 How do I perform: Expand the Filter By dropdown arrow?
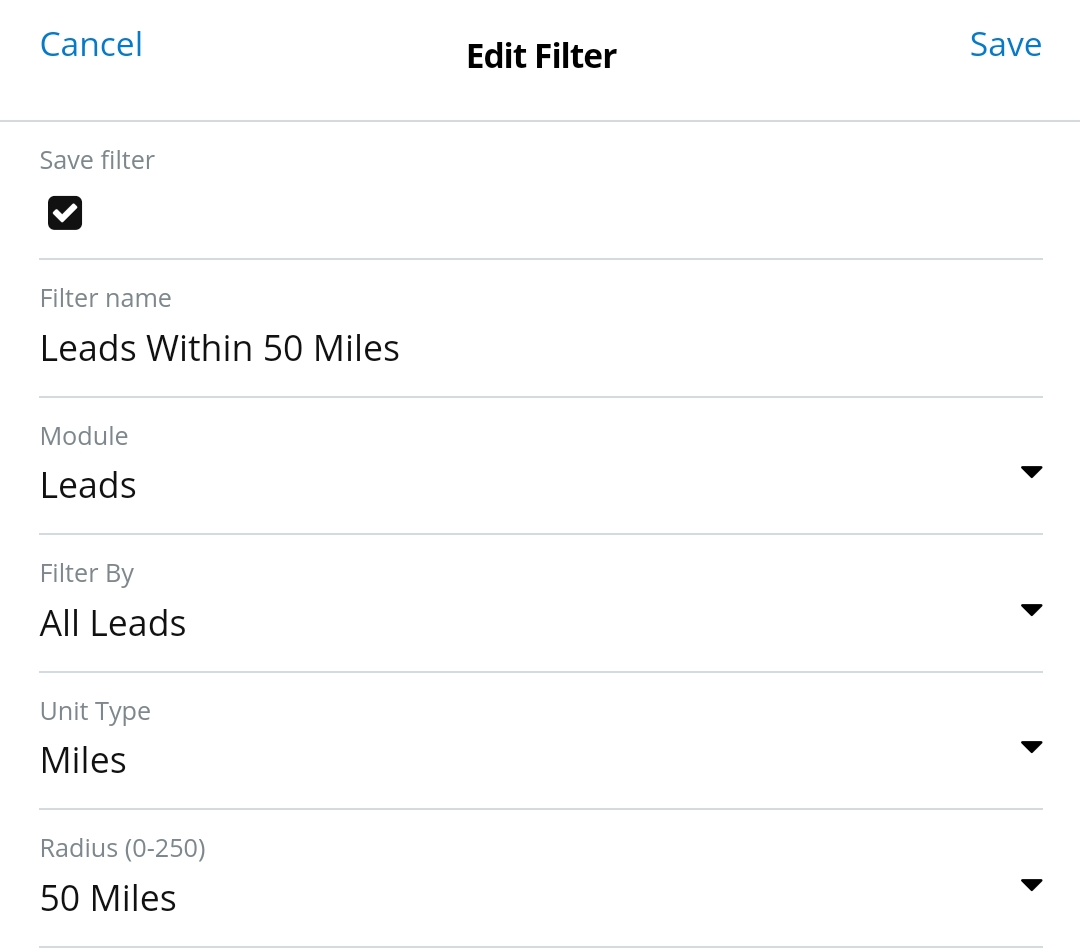(x=1031, y=610)
